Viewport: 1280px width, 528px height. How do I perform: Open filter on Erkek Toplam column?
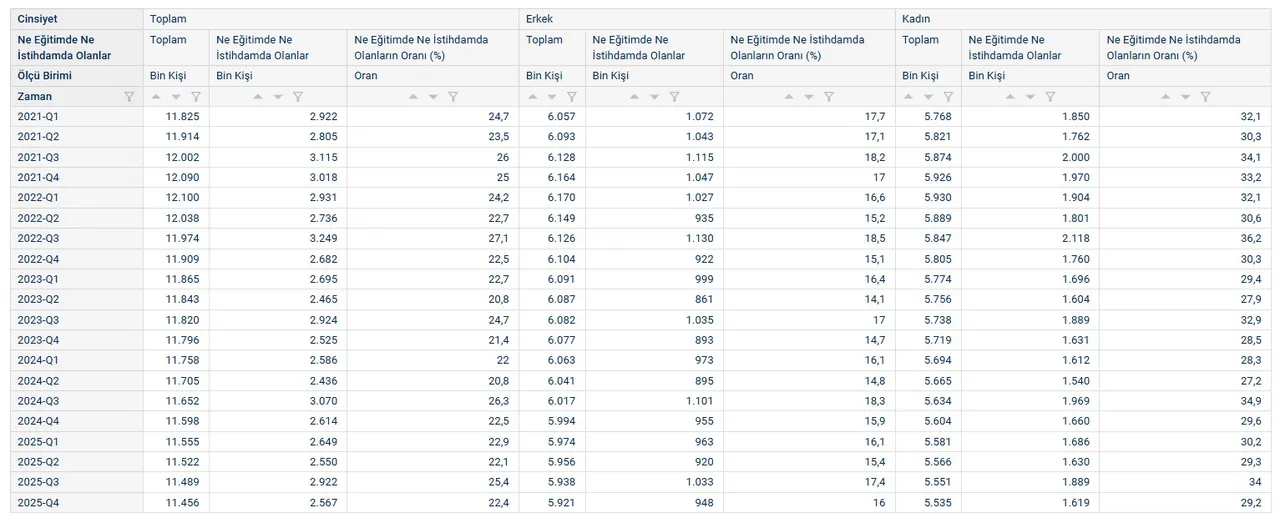click(572, 97)
